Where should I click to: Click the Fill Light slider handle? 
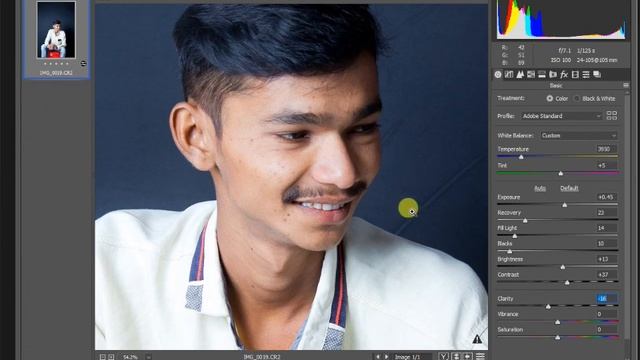click(515, 236)
